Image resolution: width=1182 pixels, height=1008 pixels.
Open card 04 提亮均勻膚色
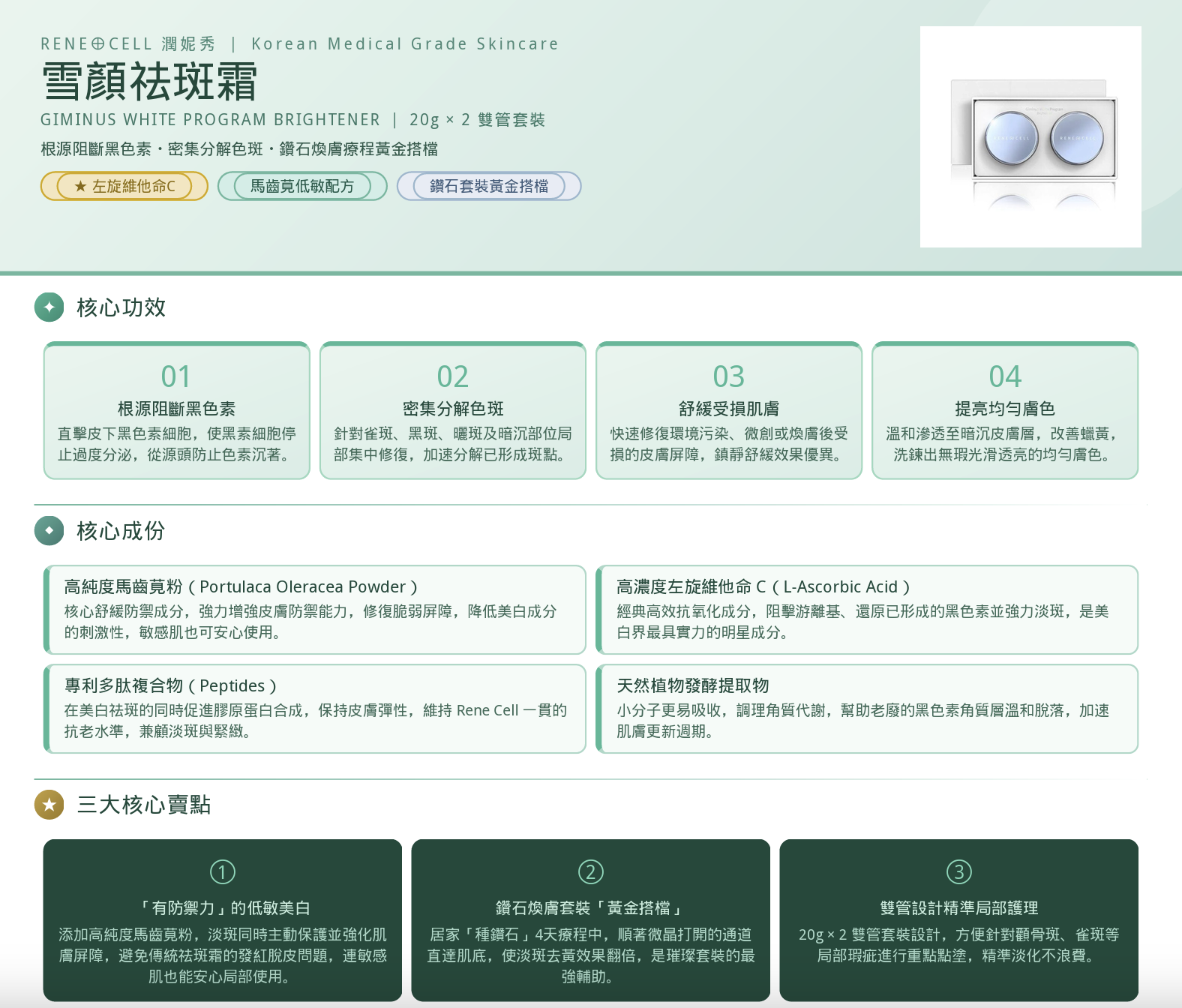click(1005, 410)
